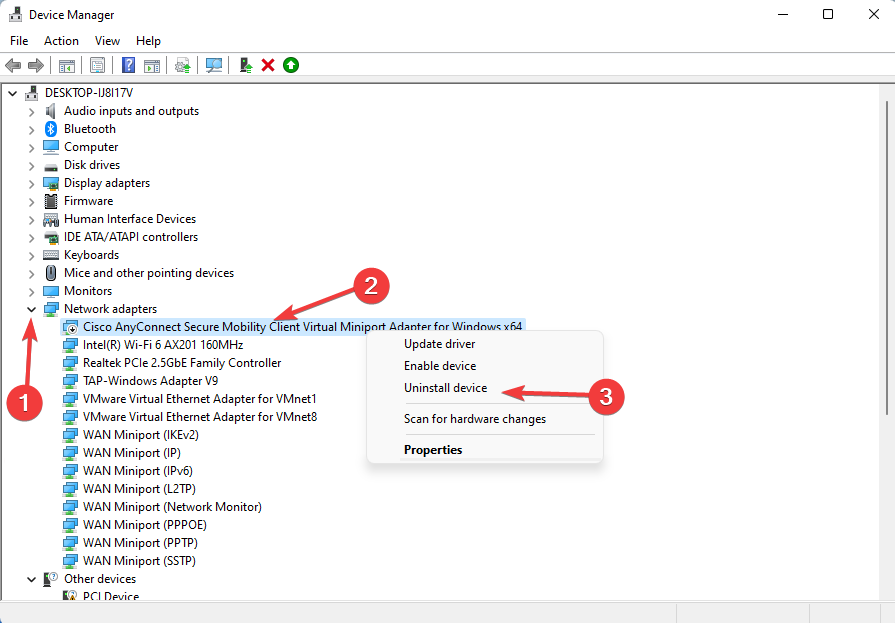Open the View menu
The height and width of the screenshot is (623, 895).
pyautogui.click(x=107, y=41)
